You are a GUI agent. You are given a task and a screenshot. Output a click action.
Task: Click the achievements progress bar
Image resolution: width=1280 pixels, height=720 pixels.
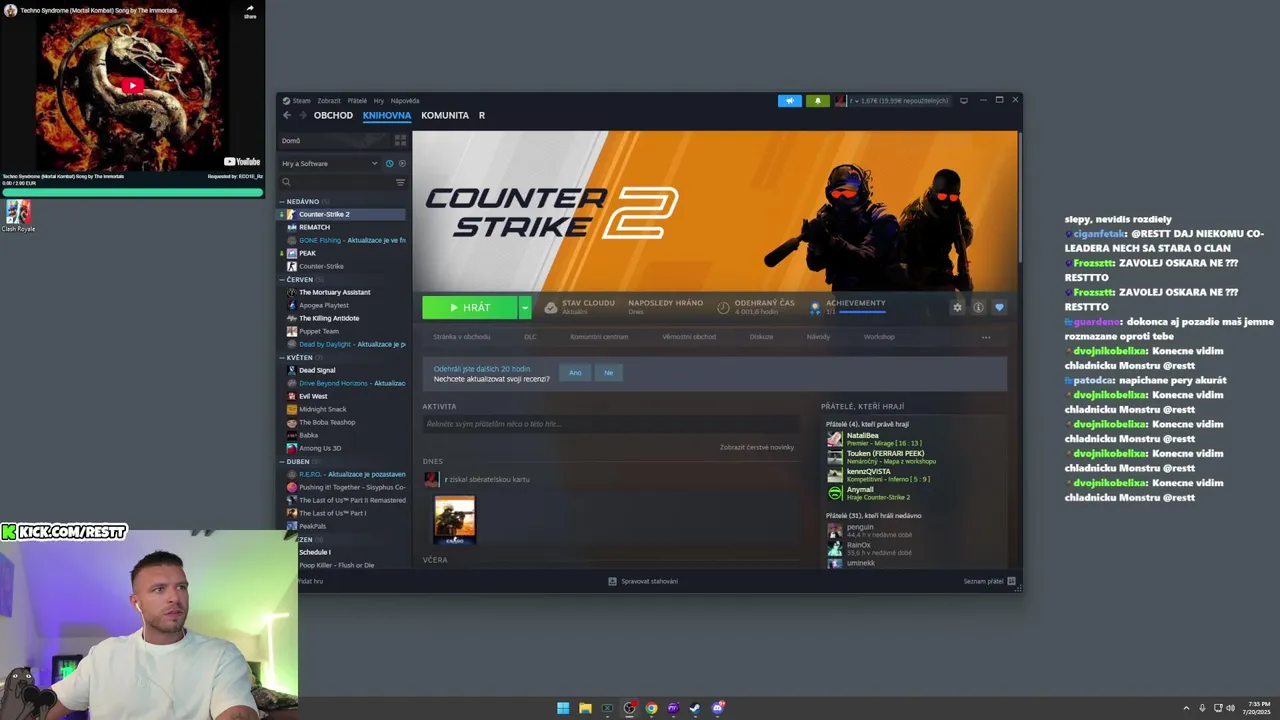(862, 312)
